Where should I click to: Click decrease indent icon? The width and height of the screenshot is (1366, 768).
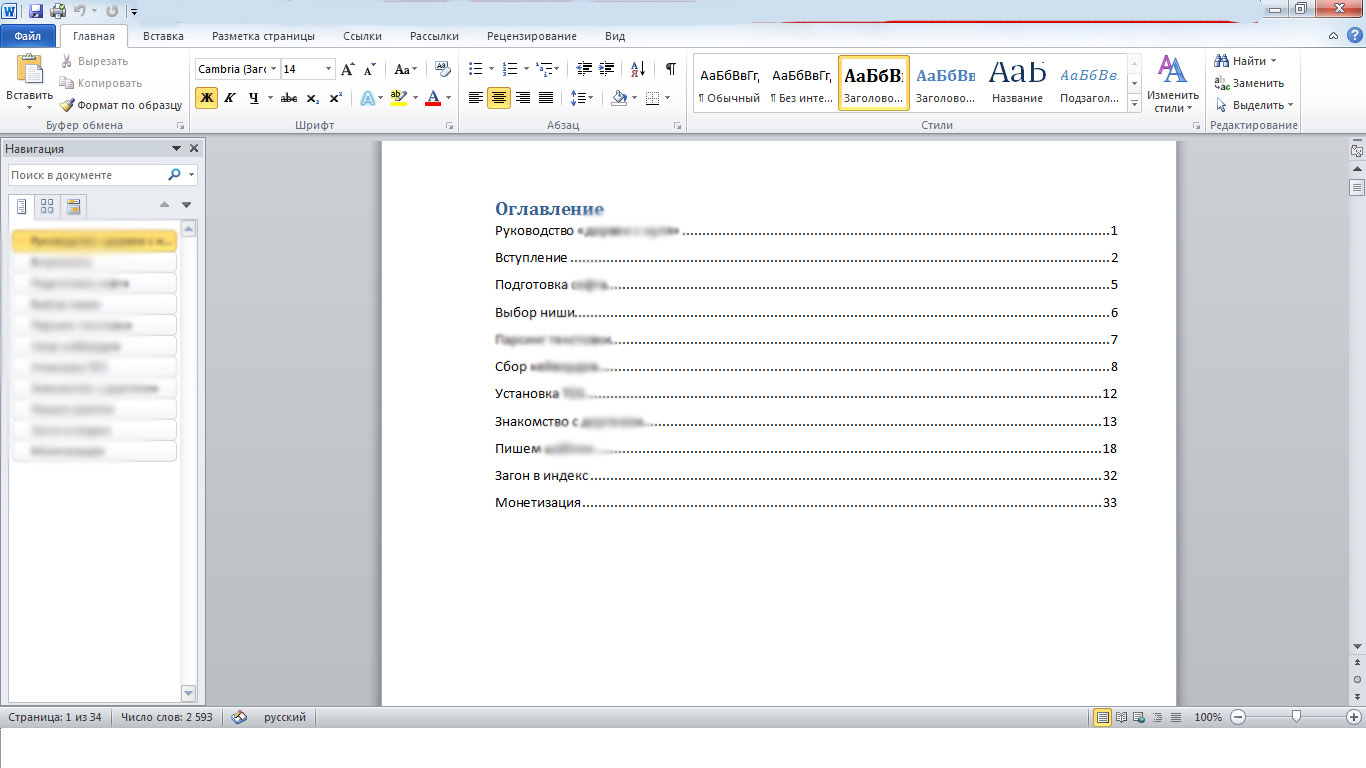pos(584,69)
